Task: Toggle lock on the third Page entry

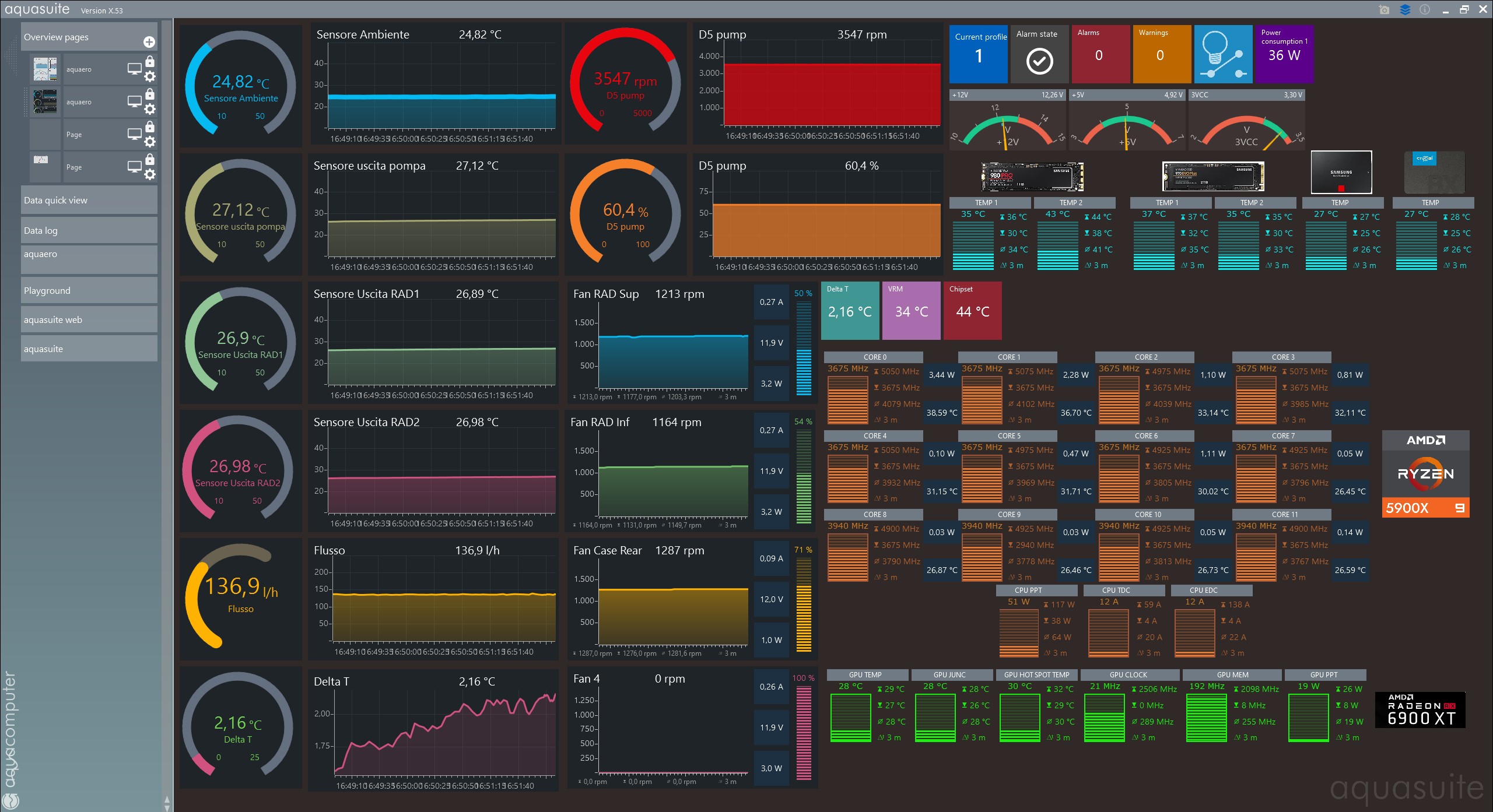Action: pyautogui.click(x=150, y=127)
